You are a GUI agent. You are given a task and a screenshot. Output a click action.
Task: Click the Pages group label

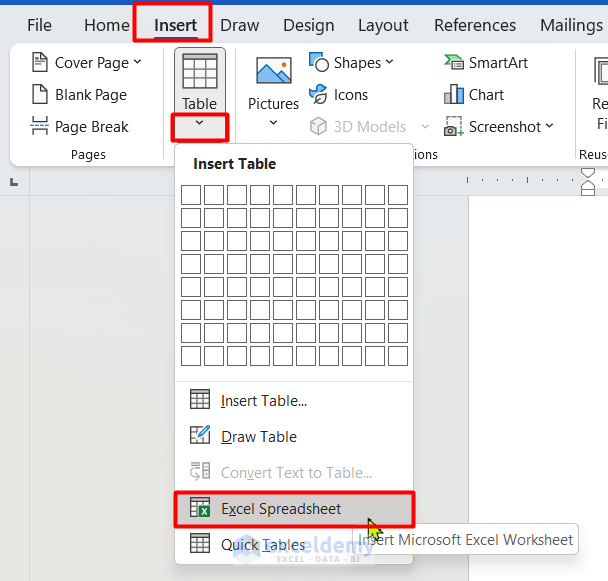pyautogui.click(x=88, y=155)
